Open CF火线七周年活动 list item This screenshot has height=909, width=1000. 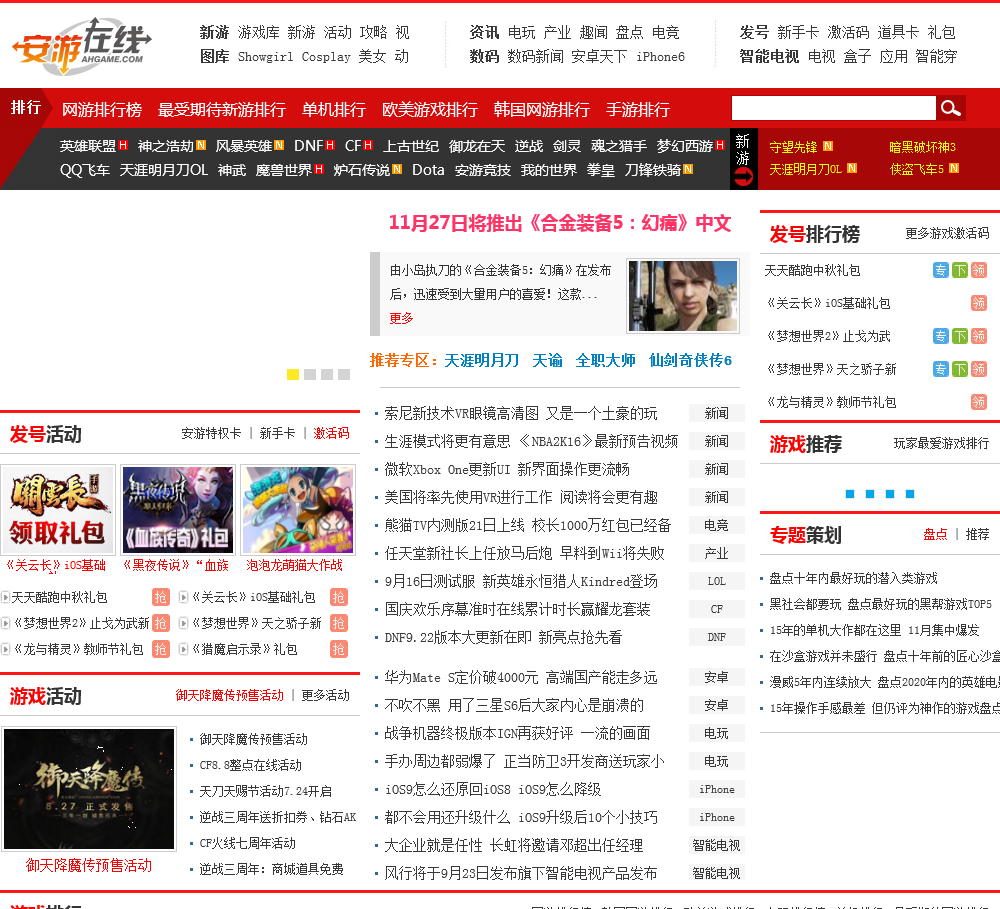coord(247,843)
